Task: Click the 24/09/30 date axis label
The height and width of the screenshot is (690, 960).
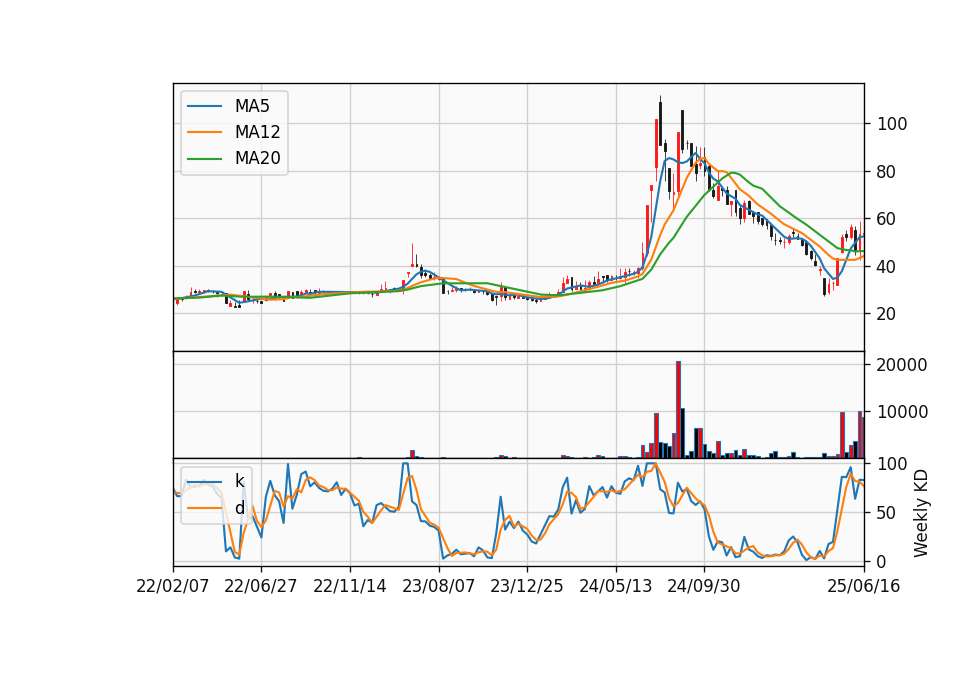Action: click(x=703, y=586)
